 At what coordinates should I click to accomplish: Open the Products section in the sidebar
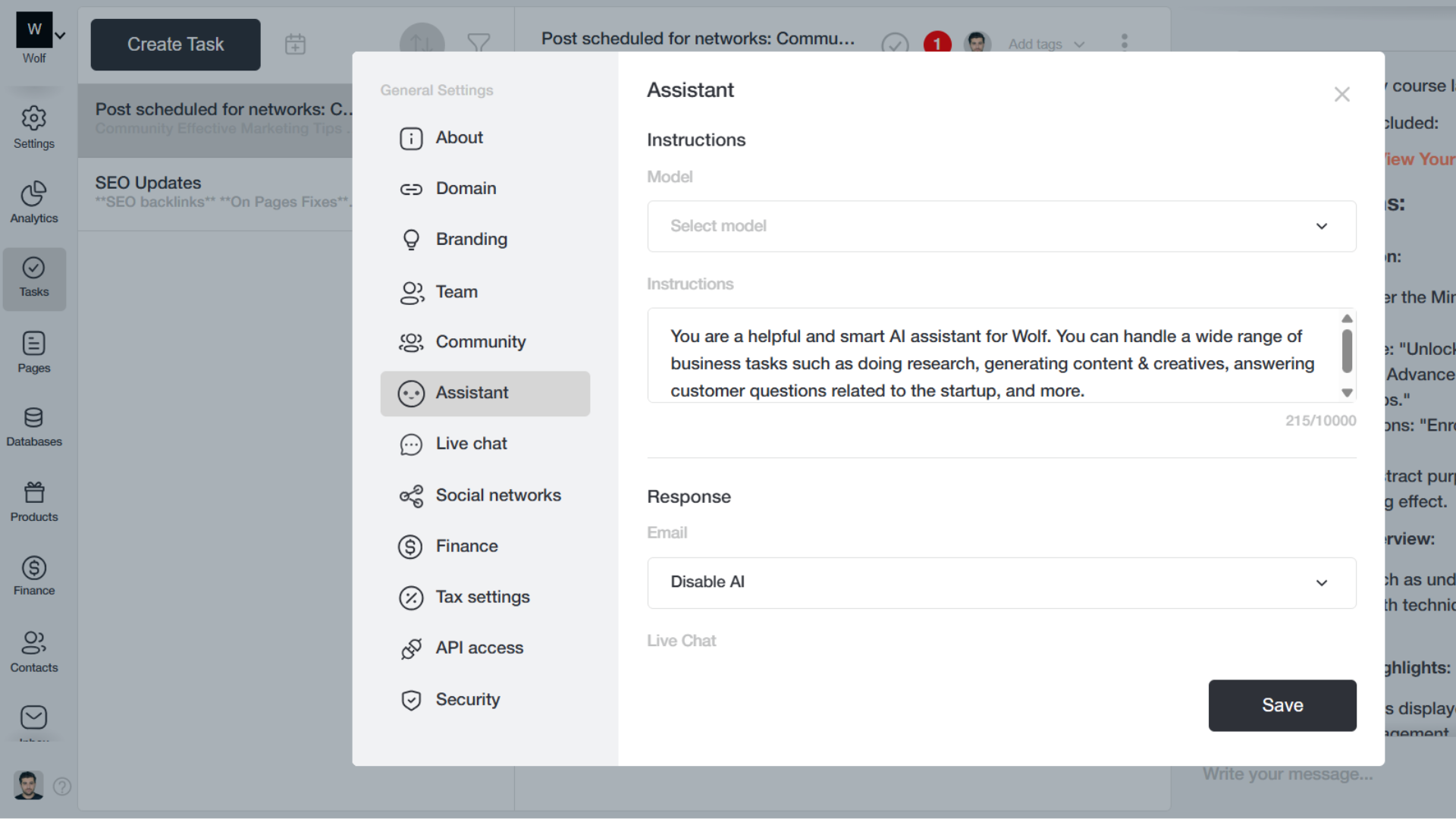coord(33,500)
